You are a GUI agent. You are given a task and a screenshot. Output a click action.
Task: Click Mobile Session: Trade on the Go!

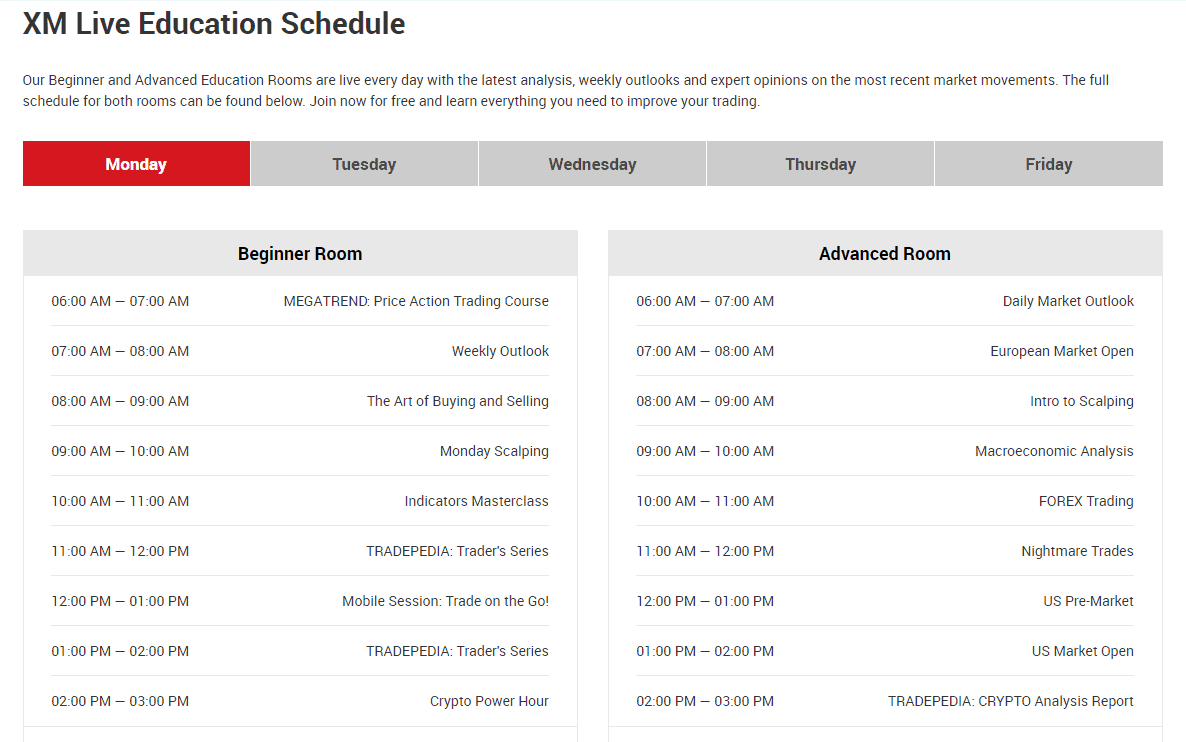coord(445,601)
